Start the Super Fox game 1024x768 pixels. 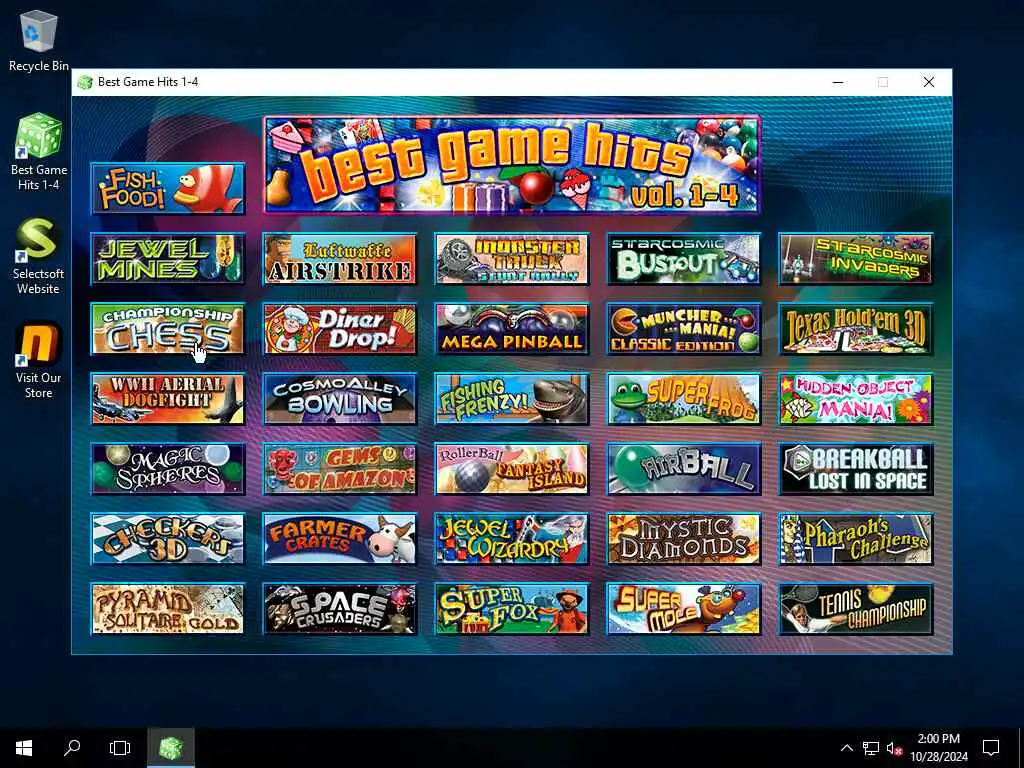pos(512,609)
